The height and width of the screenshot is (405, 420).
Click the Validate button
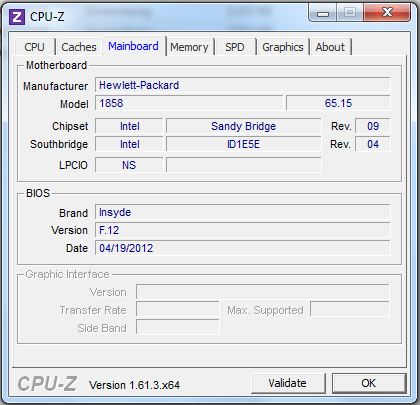[288, 383]
